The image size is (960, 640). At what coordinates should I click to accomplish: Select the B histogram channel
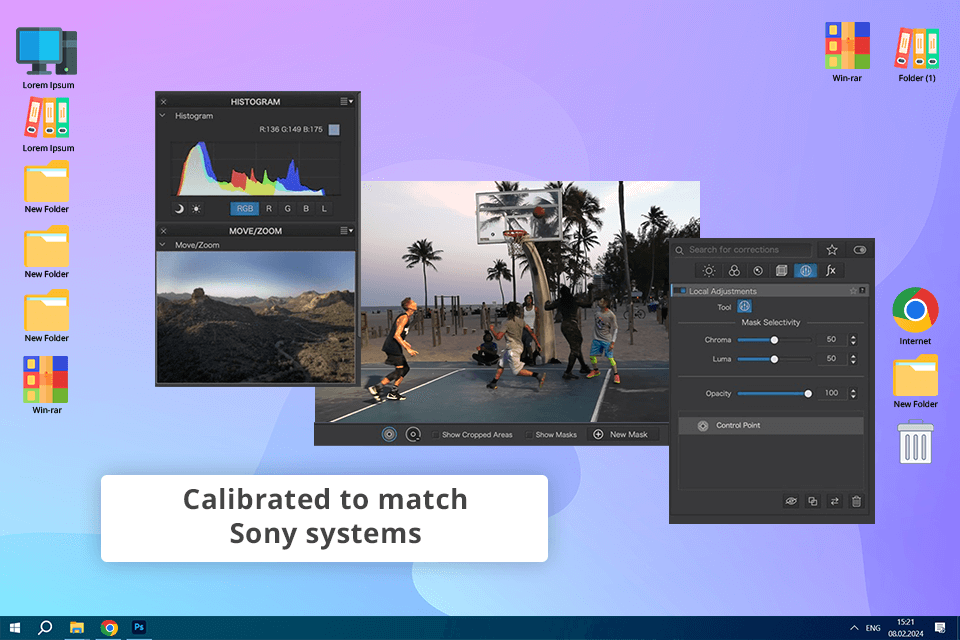[306, 209]
